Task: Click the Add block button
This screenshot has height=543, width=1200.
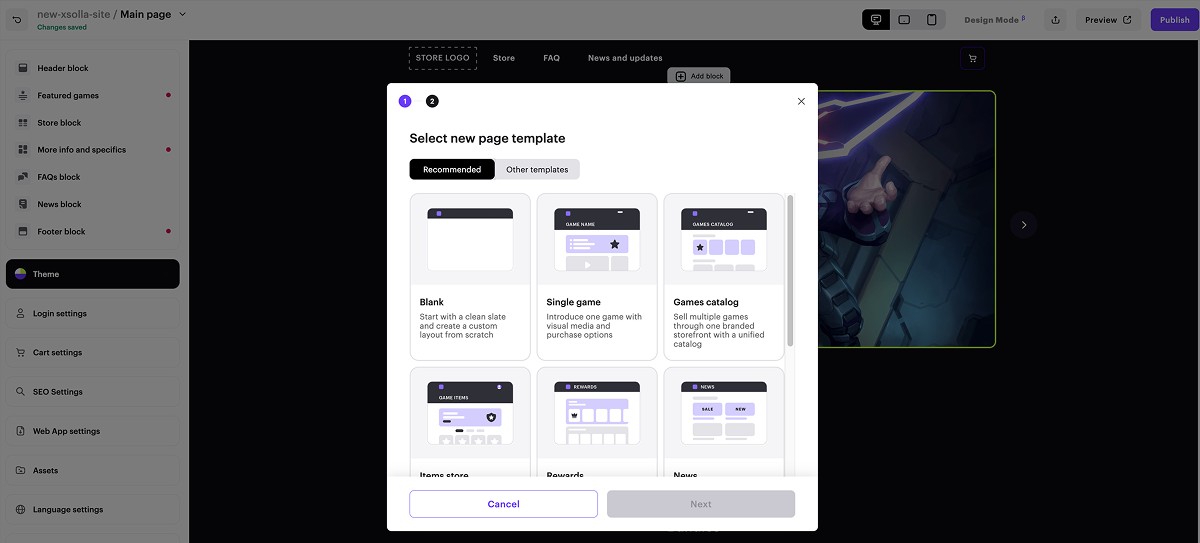Action: (699, 76)
